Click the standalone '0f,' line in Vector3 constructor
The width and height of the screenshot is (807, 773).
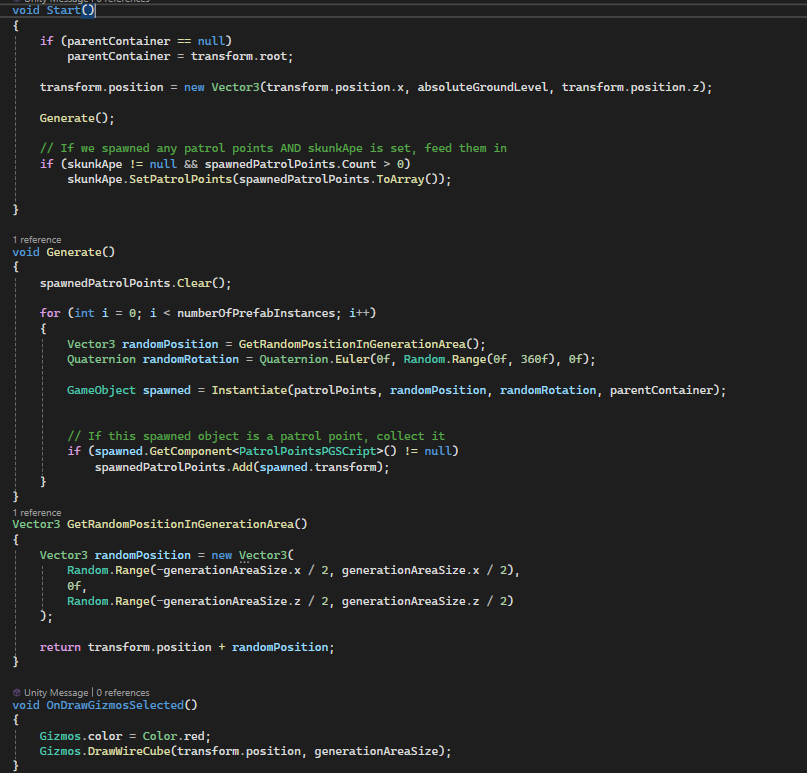point(77,586)
